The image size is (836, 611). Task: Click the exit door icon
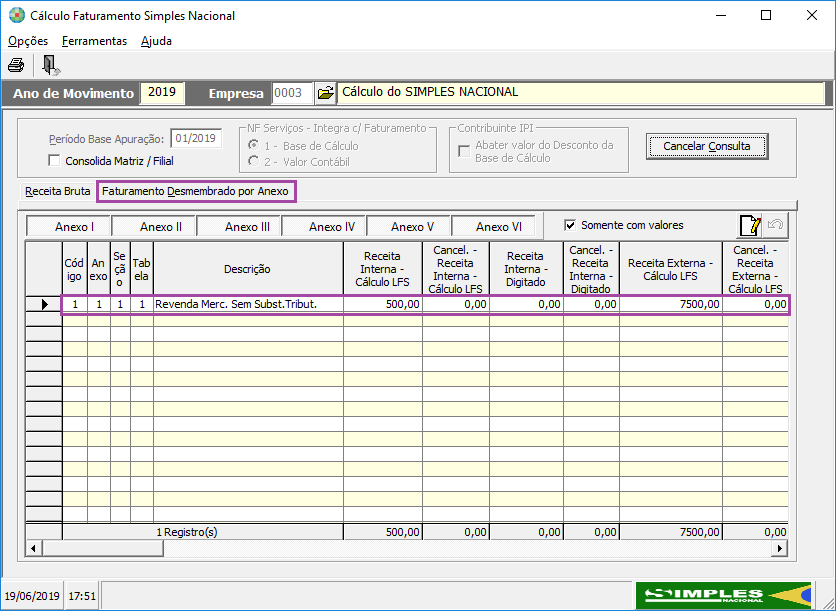coord(50,65)
